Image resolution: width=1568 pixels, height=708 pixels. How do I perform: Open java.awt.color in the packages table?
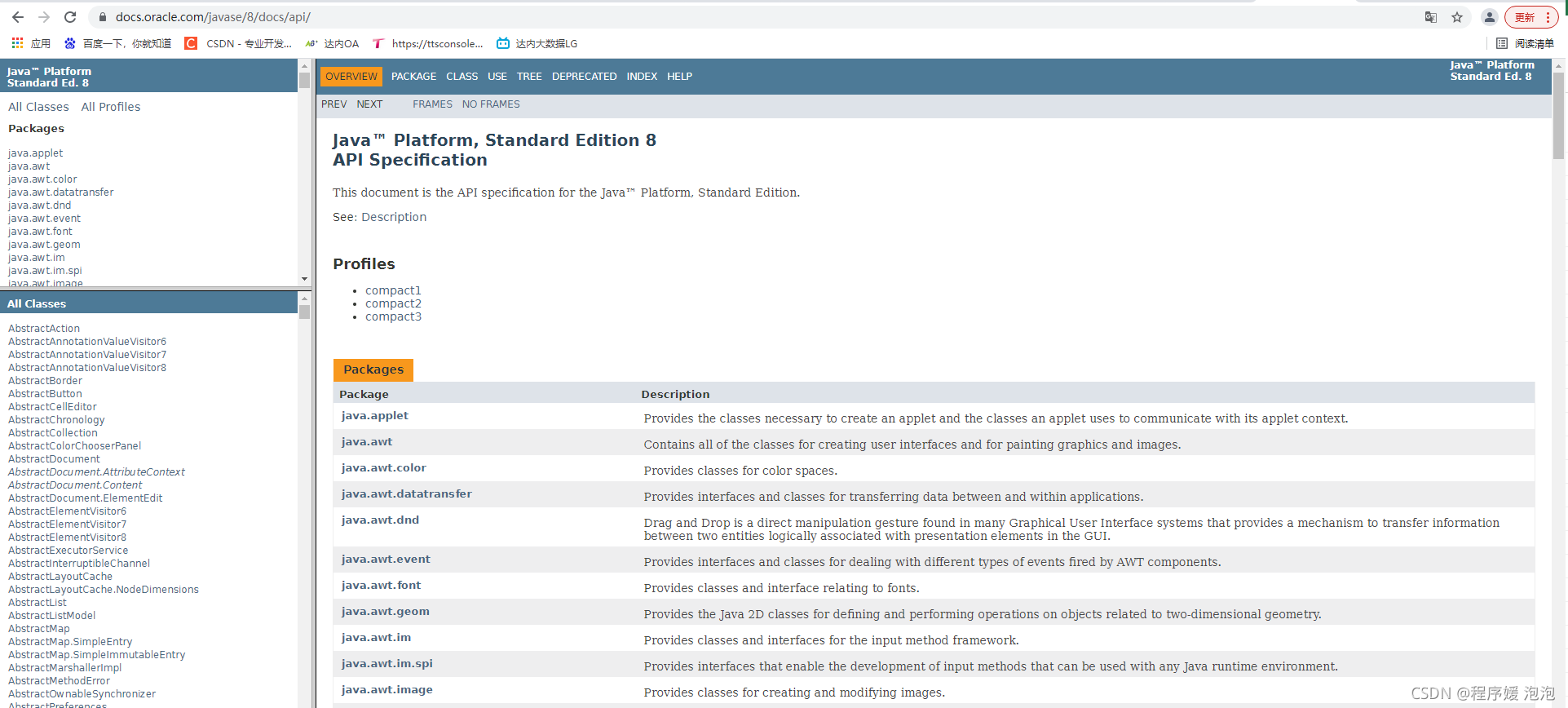pos(383,467)
